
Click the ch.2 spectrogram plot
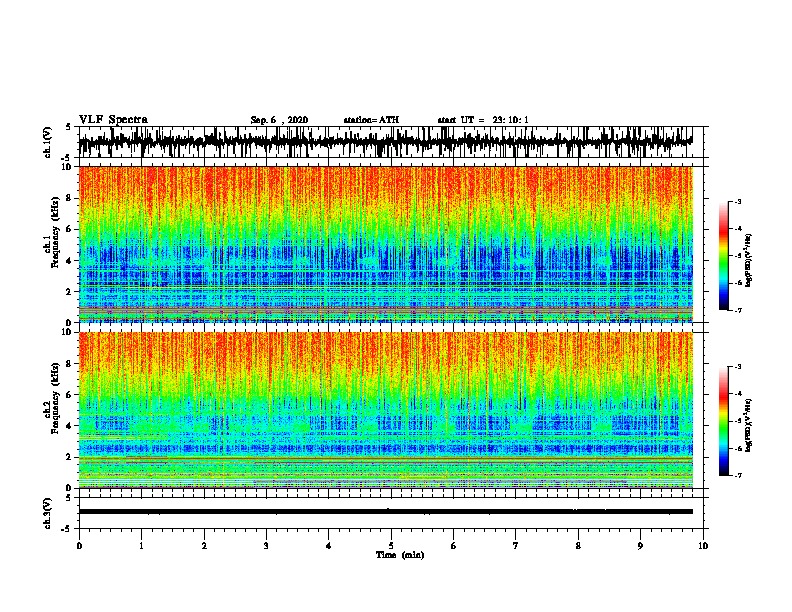click(x=385, y=410)
